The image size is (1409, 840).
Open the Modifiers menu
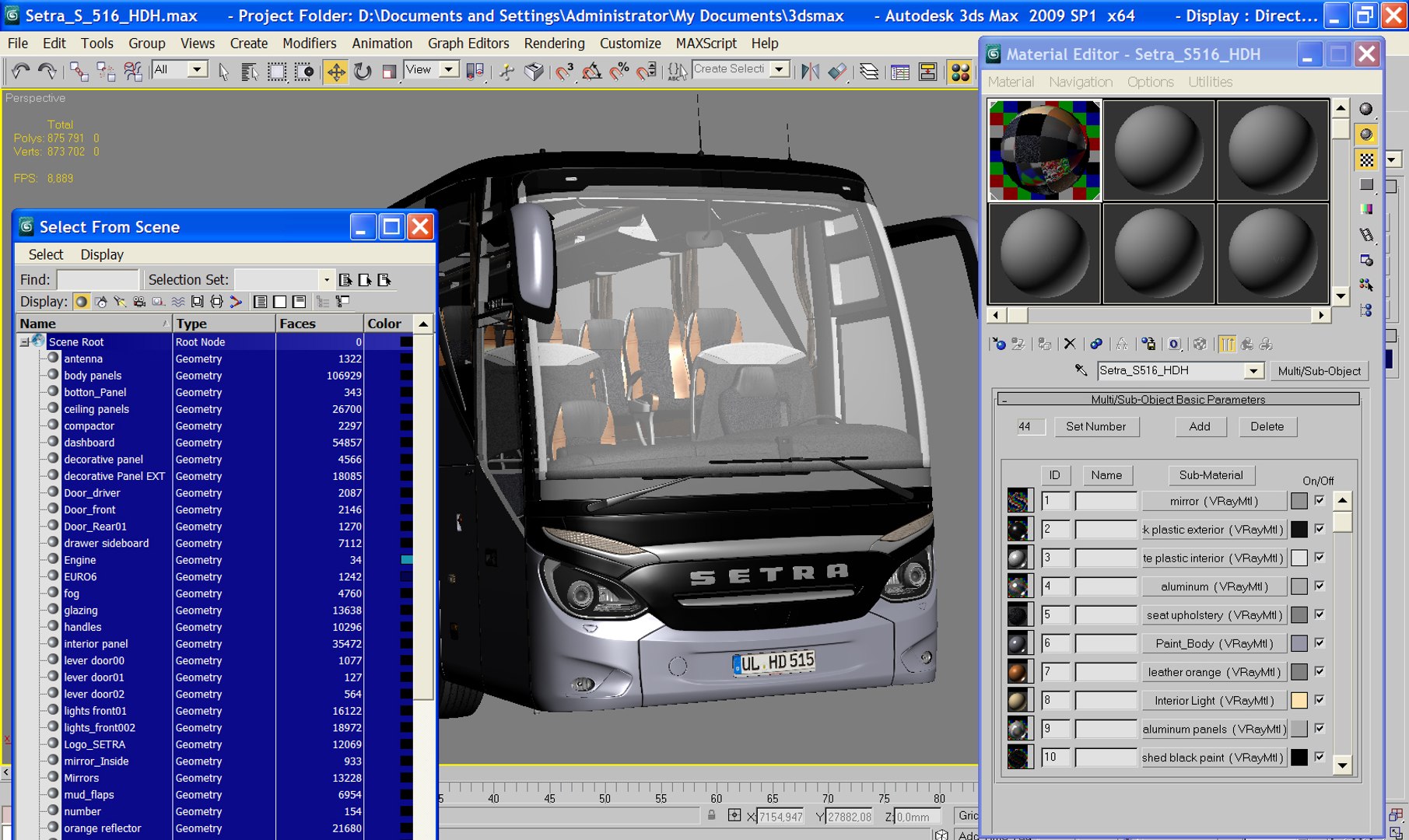[309, 44]
